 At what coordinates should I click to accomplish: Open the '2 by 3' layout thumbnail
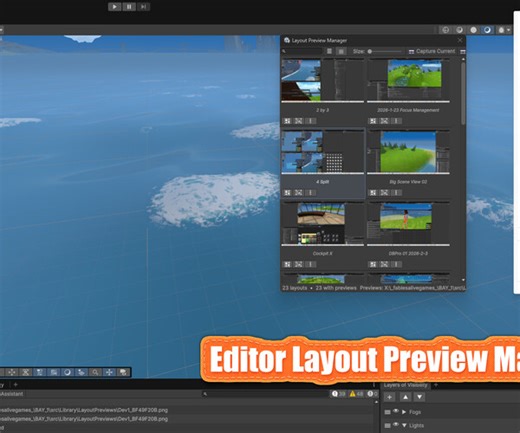point(322,80)
